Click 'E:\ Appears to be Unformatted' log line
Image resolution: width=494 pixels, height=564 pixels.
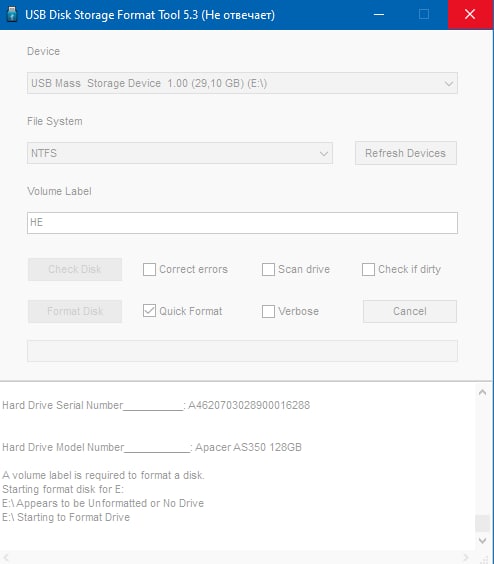(x=103, y=503)
